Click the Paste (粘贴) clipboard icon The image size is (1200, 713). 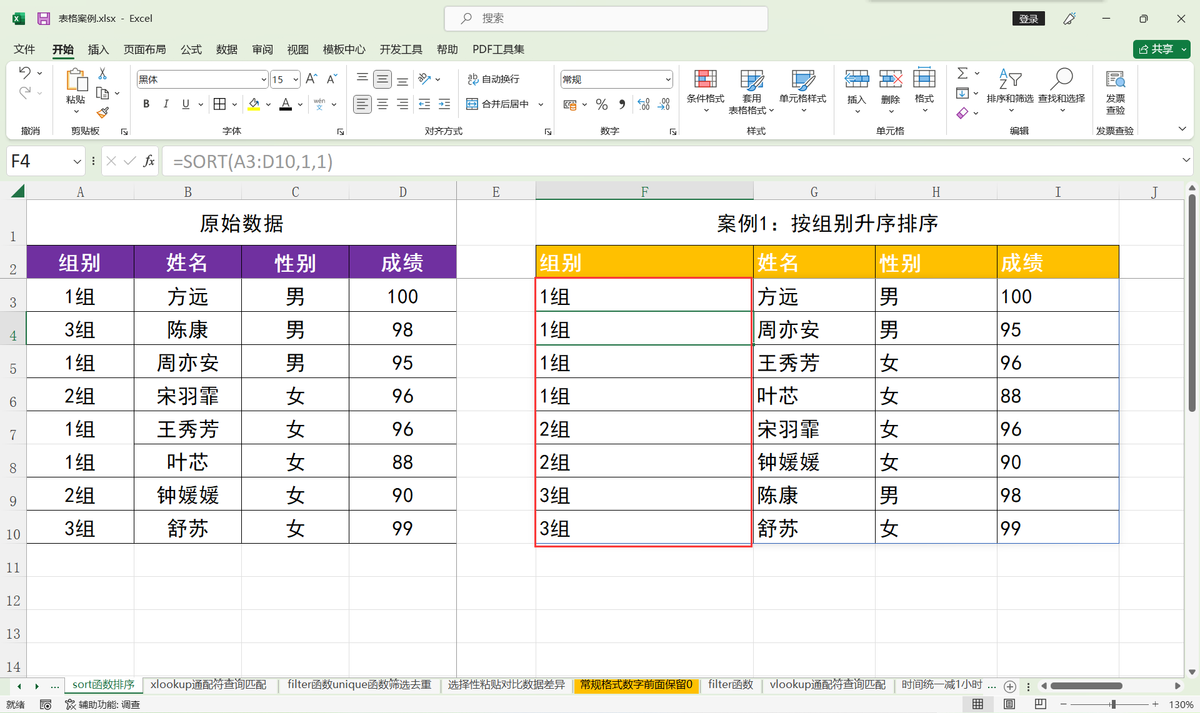pyautogui.click(x=76, y=81)
